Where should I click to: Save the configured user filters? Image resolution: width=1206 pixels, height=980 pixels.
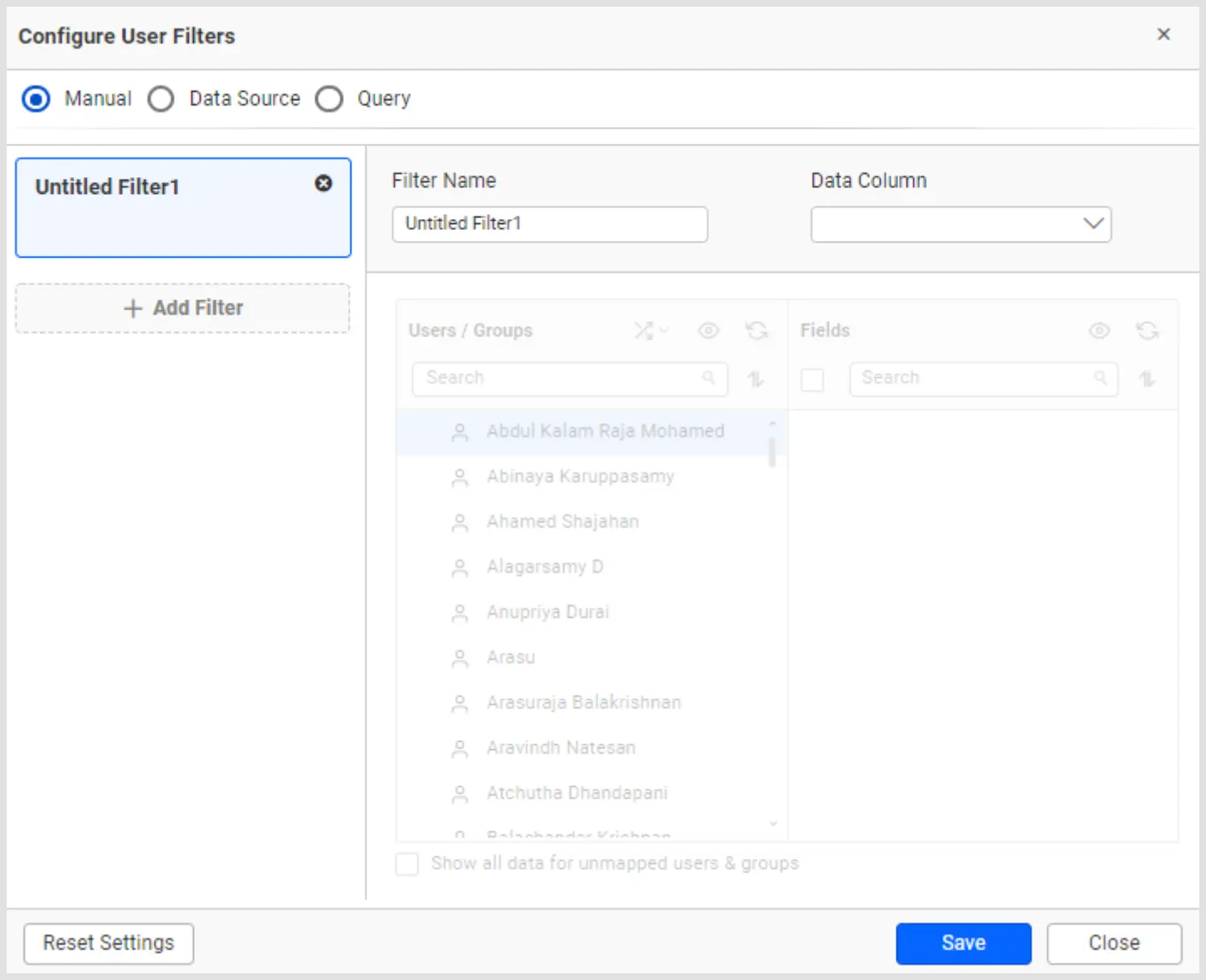click(x=963, y=942)
